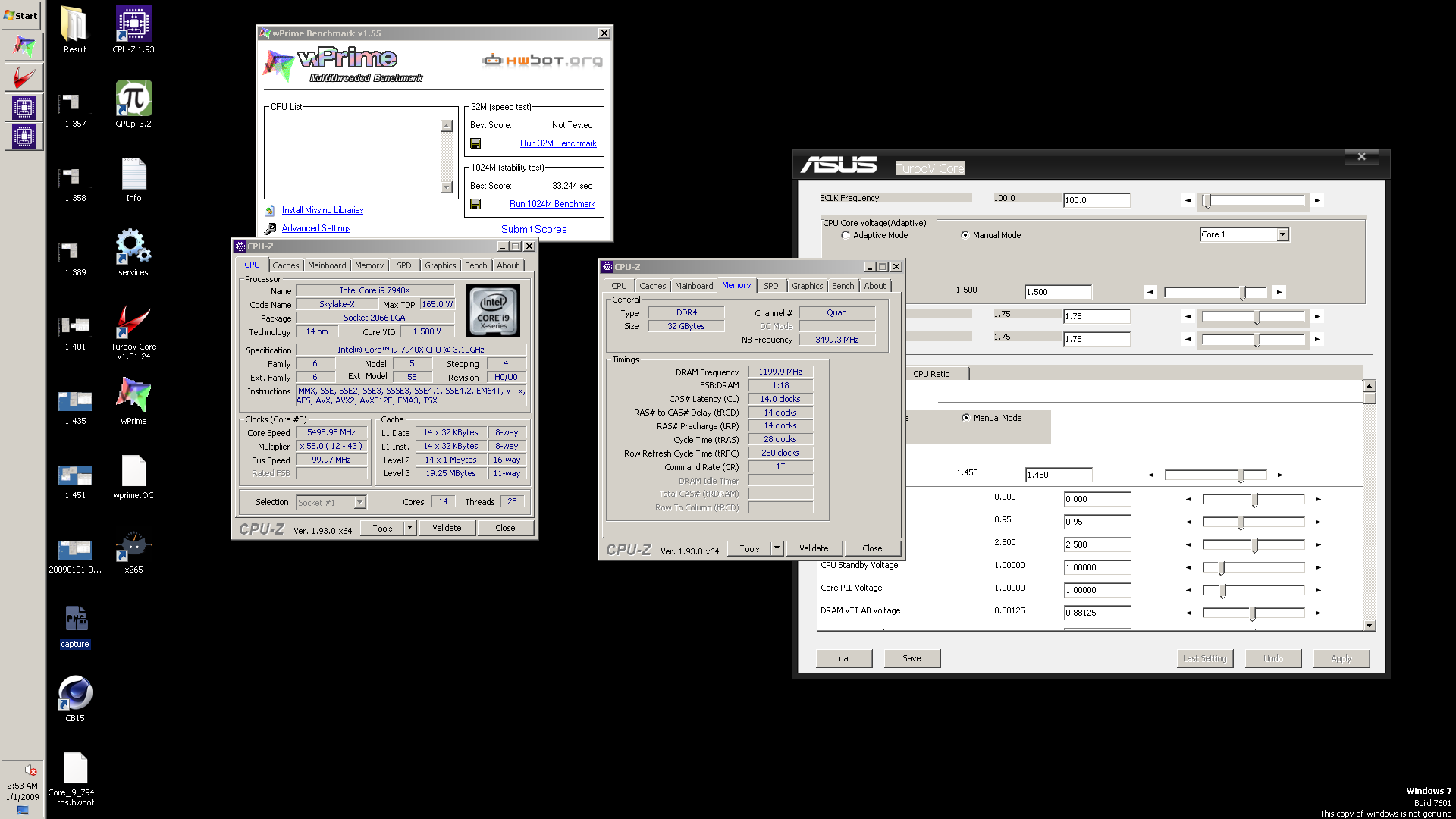Image resolution: width=1456 pixels, height=819 pixels.
Task: Open Advanced Settings in wPrime
Action: 316,228
